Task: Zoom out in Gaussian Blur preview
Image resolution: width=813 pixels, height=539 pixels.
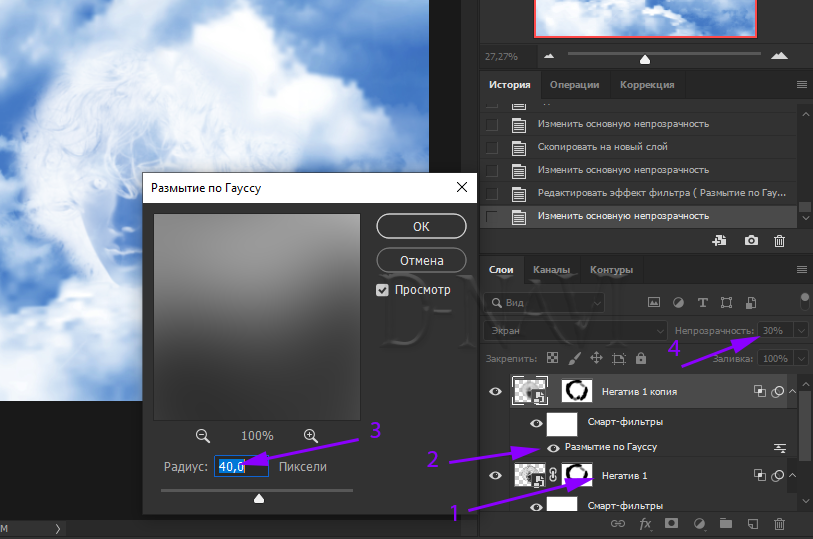Action: point(203,436)
